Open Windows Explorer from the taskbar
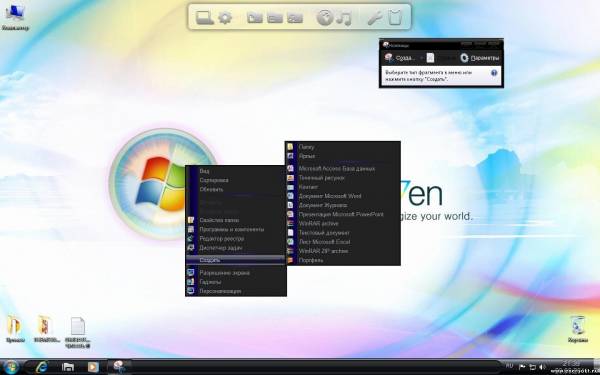Viewport: 600px width, 375px height. [68, 367]
